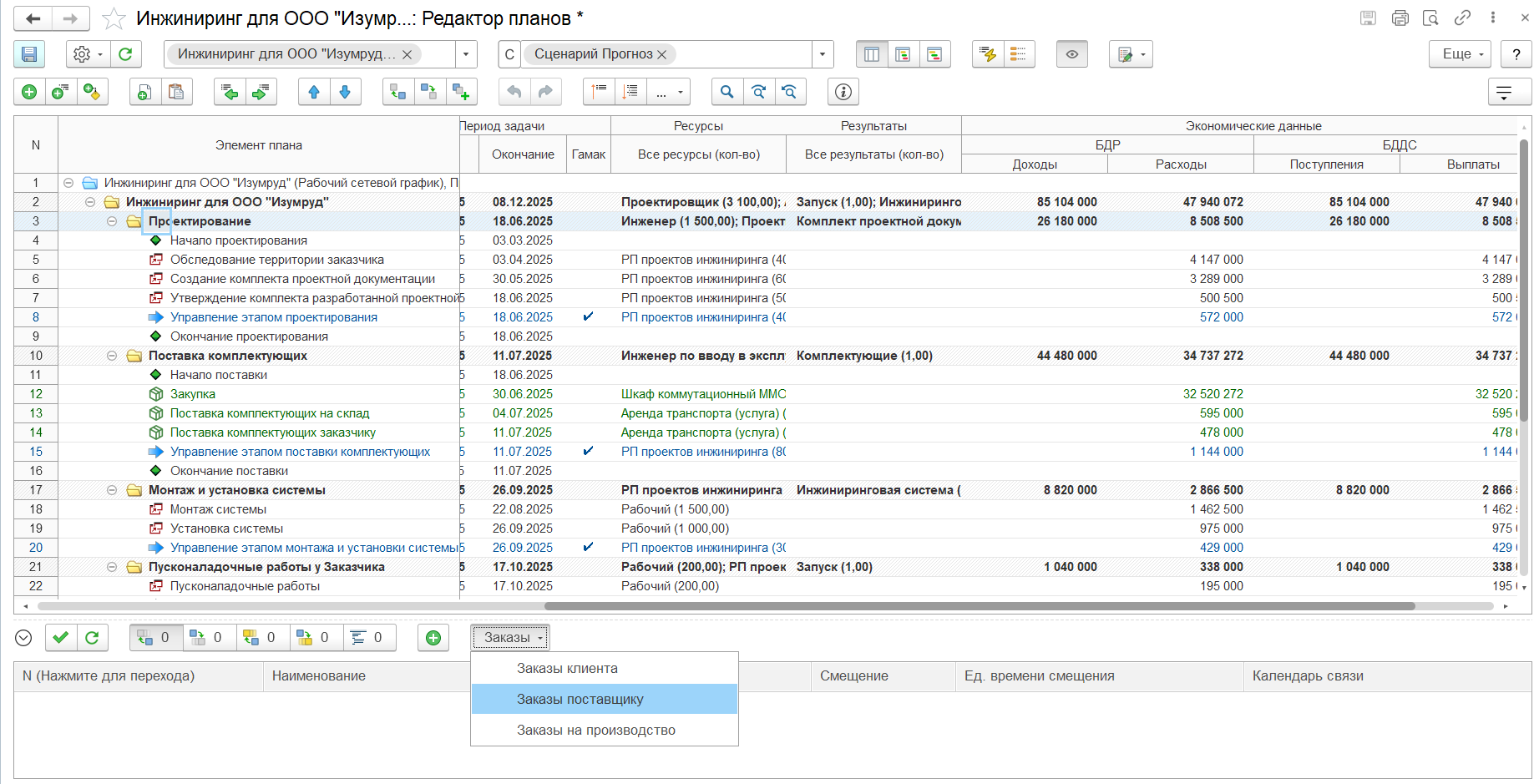1539x784 pixels.
Task: Open search with the magnifier icon
Action: coord(727,92)
